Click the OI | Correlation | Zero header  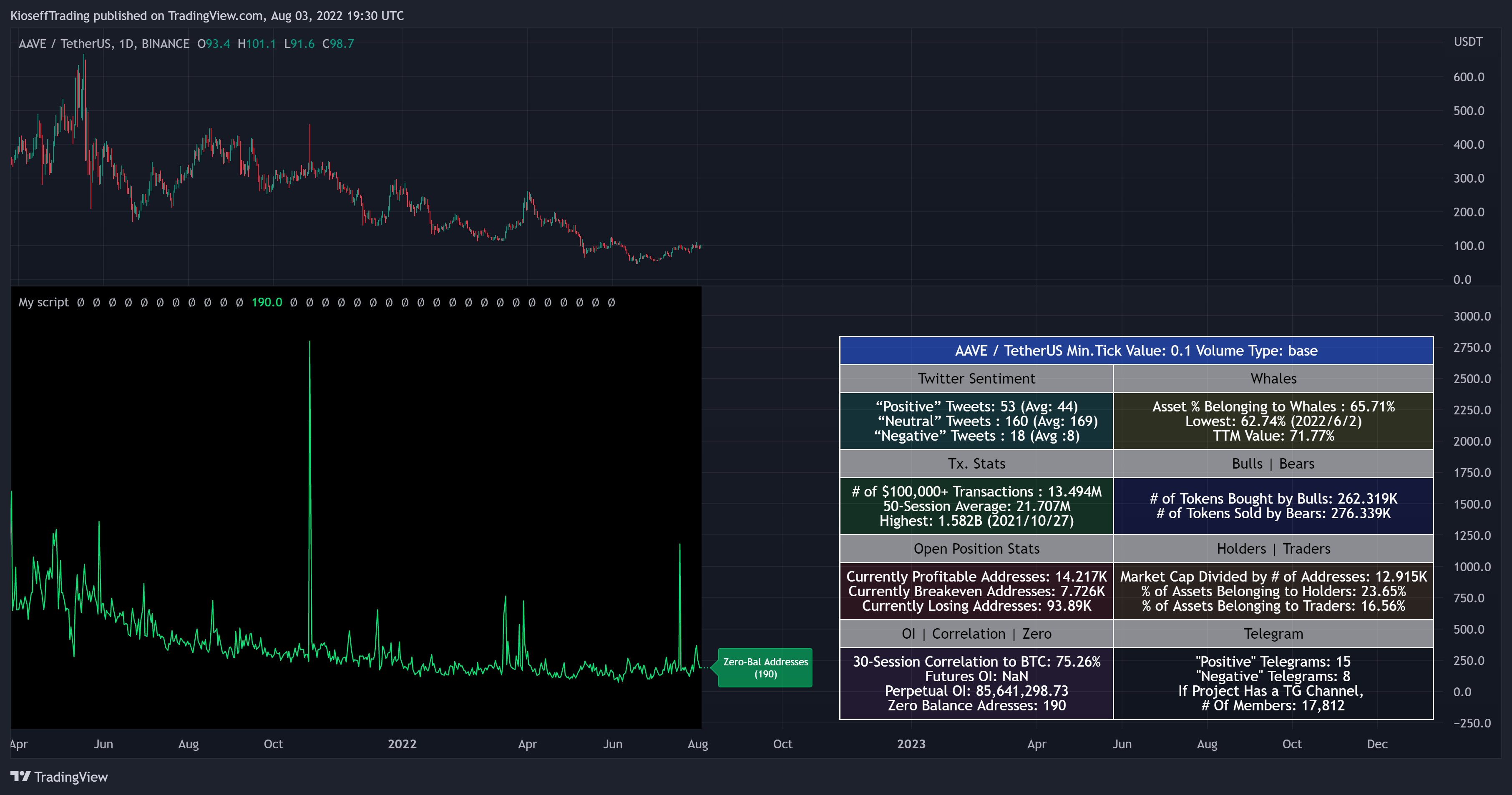coord(977,634)
